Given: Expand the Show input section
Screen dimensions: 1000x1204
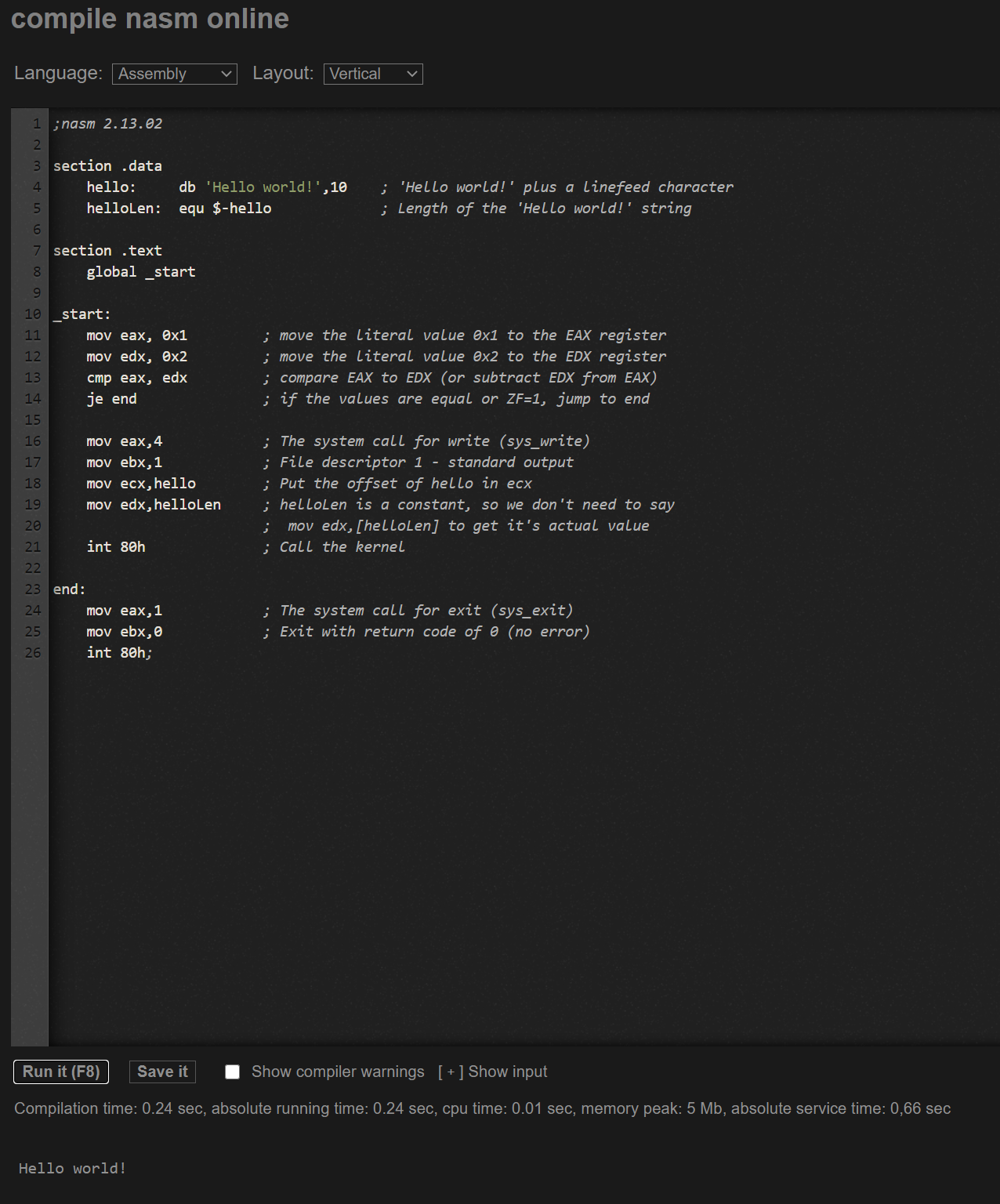Looking at the screenshot, I should 492,1072.
